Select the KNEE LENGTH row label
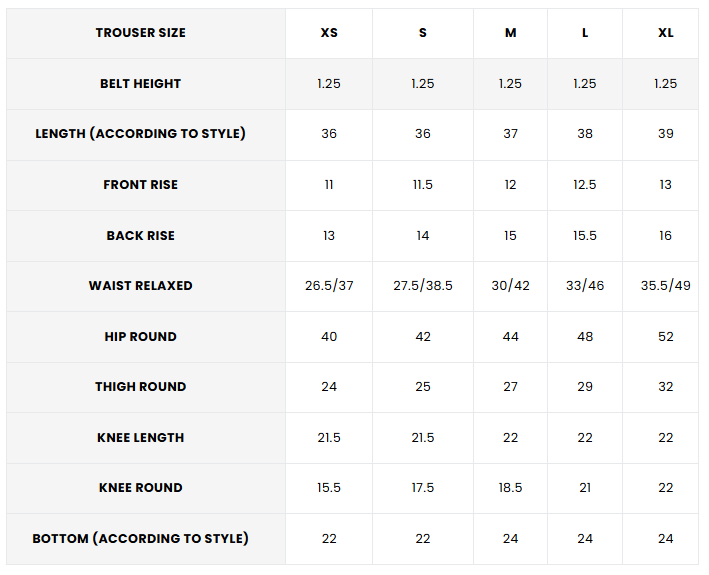 click(x=140, y=438)
